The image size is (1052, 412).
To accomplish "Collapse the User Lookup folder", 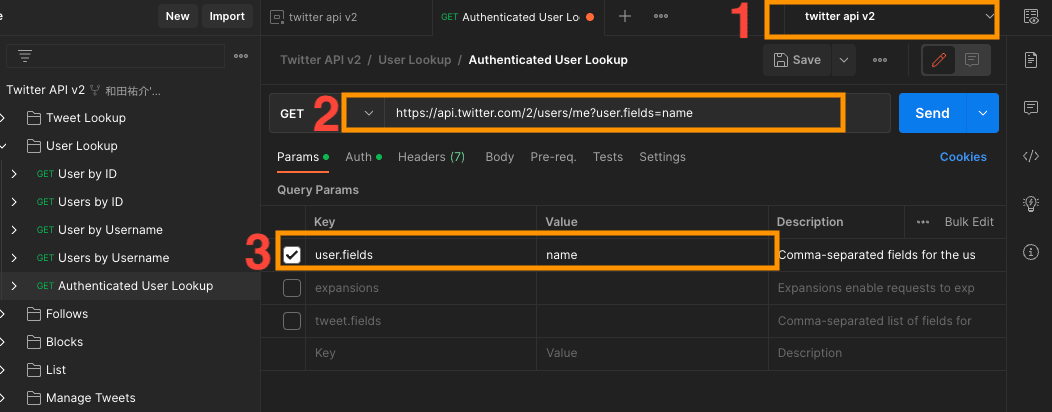I will tap(4, 146).
